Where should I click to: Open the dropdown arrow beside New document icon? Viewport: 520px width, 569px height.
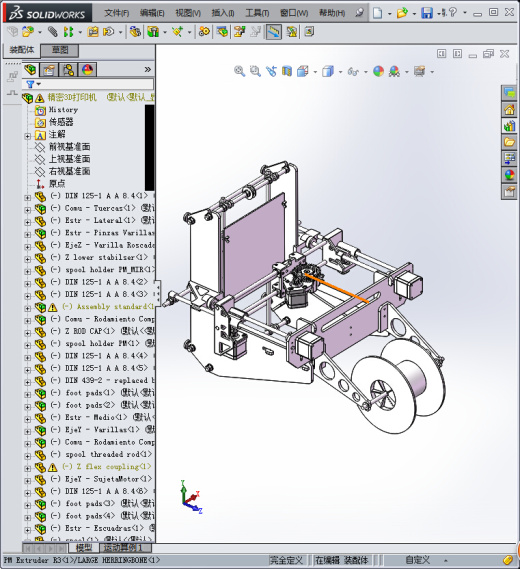pos(389,14)
